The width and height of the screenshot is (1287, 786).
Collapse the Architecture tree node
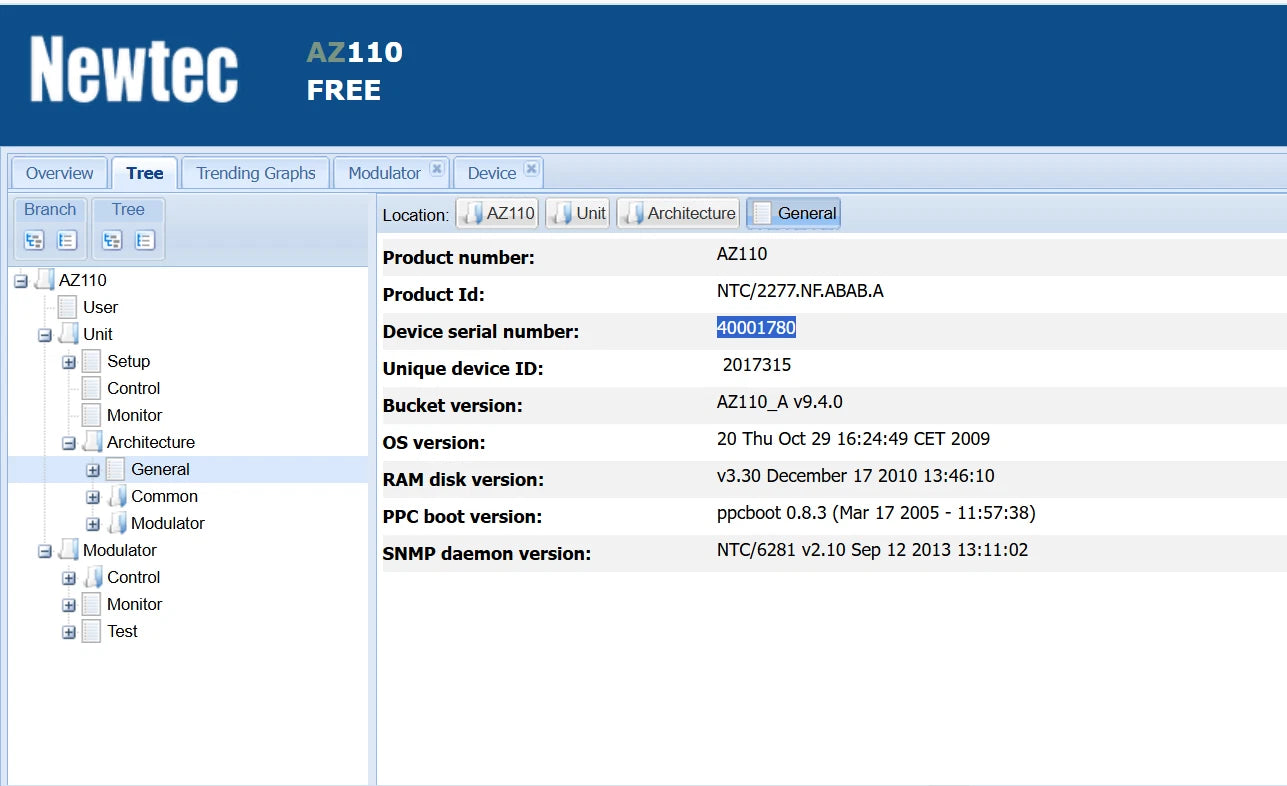coord(69,443)
